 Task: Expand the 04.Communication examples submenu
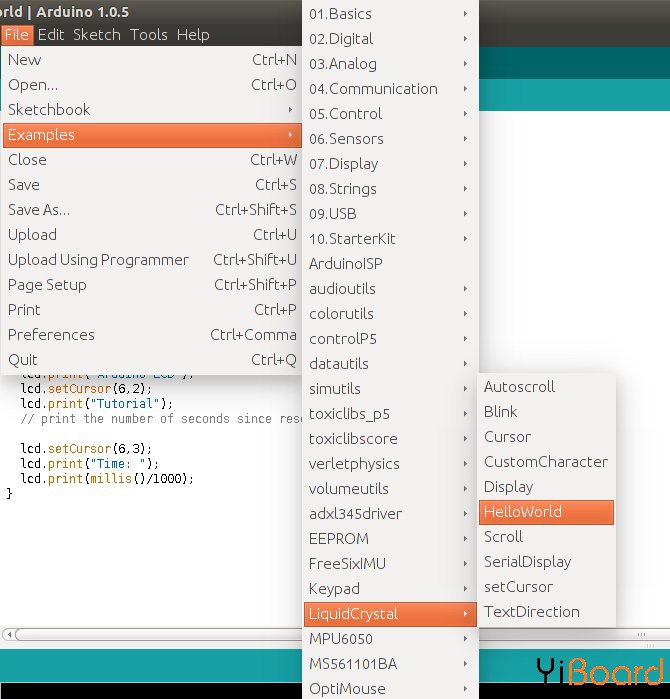click(x=390, y=89)
